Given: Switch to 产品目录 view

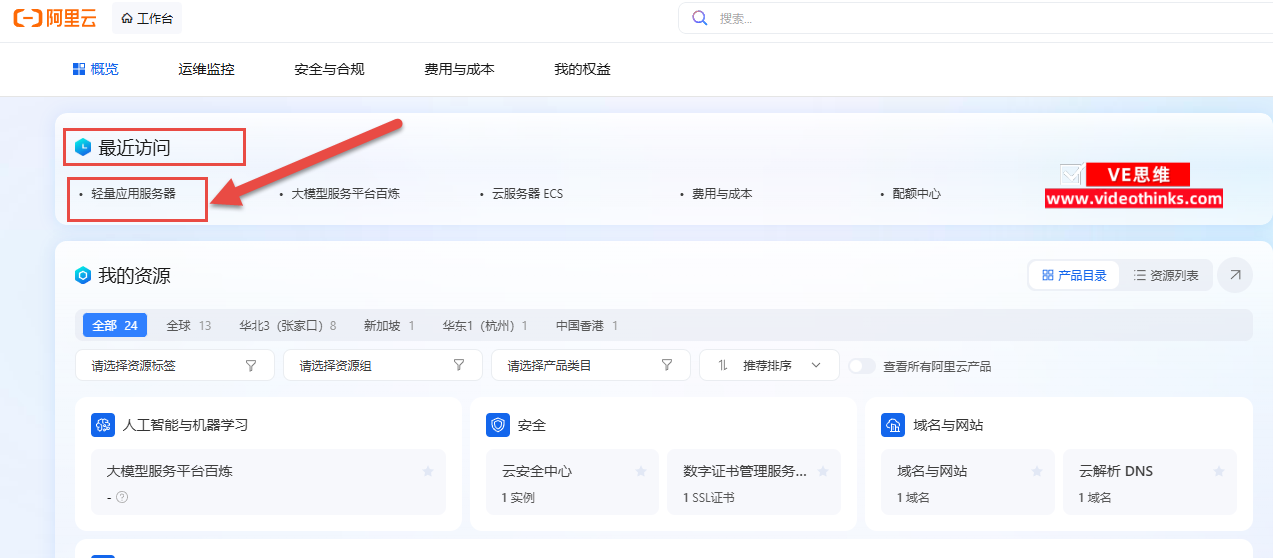Looking at the screenshot, I should click(x=1074, y=275).
